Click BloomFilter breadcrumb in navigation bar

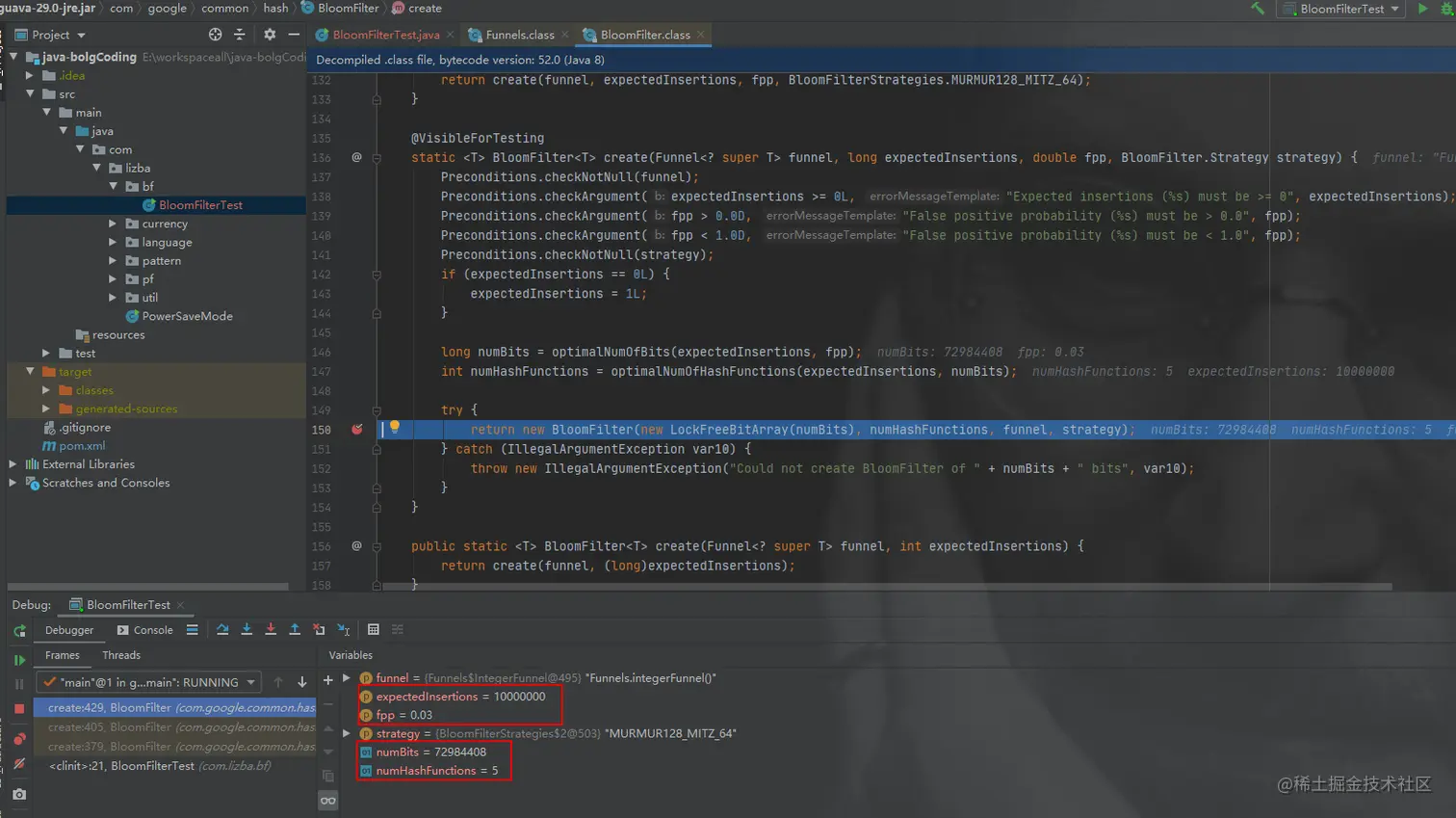click(x=340, y=8)
